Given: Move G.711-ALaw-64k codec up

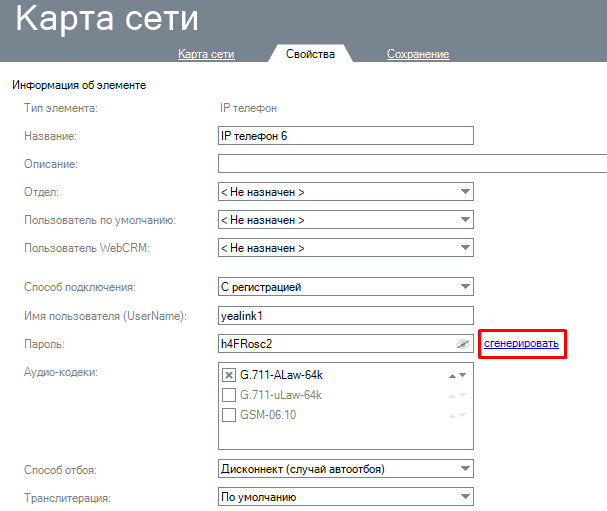Looking at the screenshot, I should 452,375.
